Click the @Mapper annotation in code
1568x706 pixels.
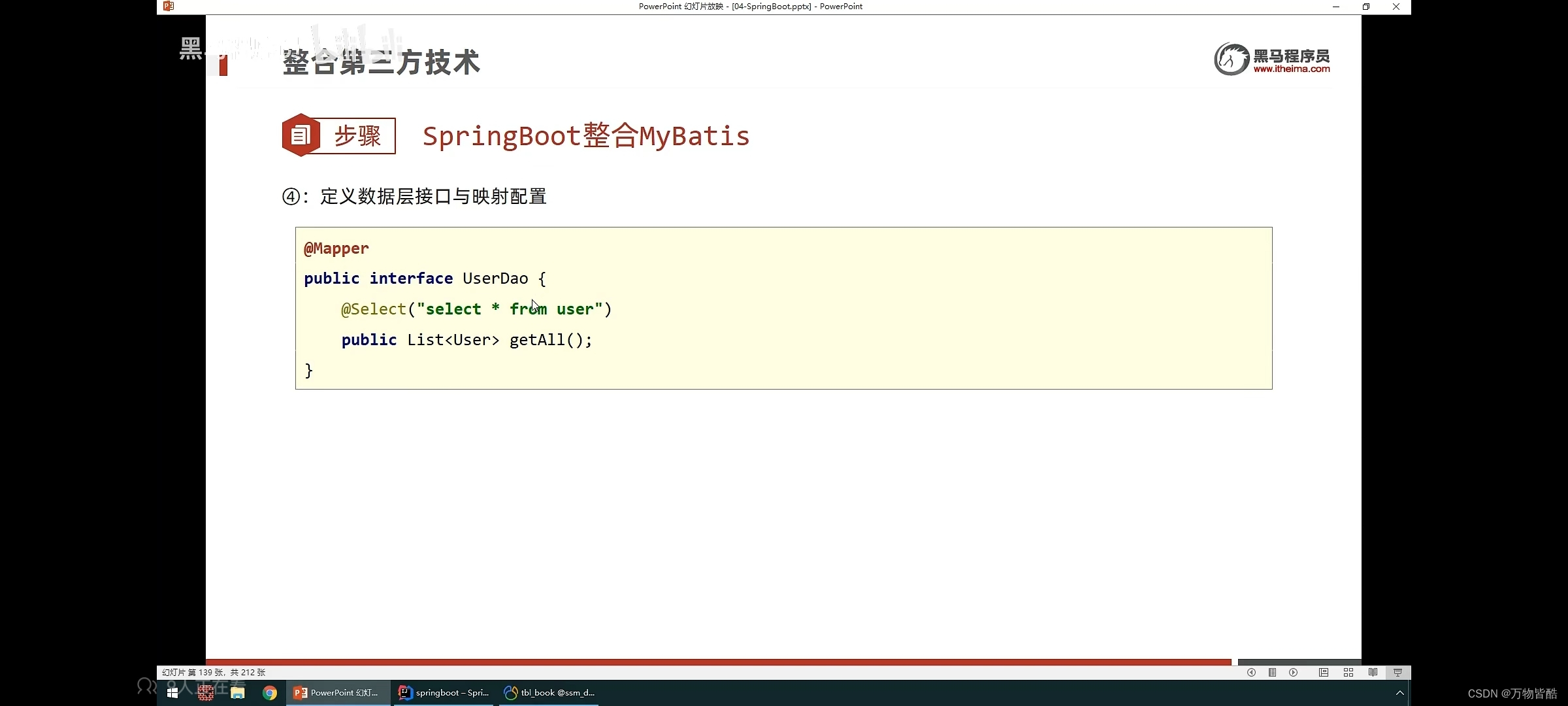point(336,248)
